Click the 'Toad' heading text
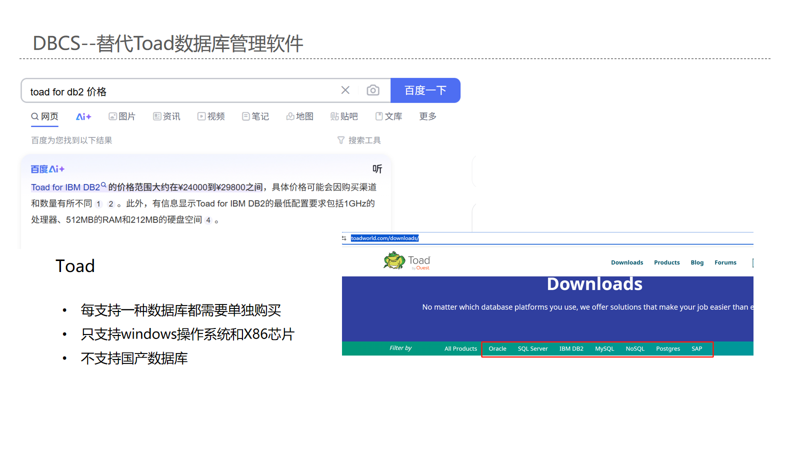 pos(75,266)
